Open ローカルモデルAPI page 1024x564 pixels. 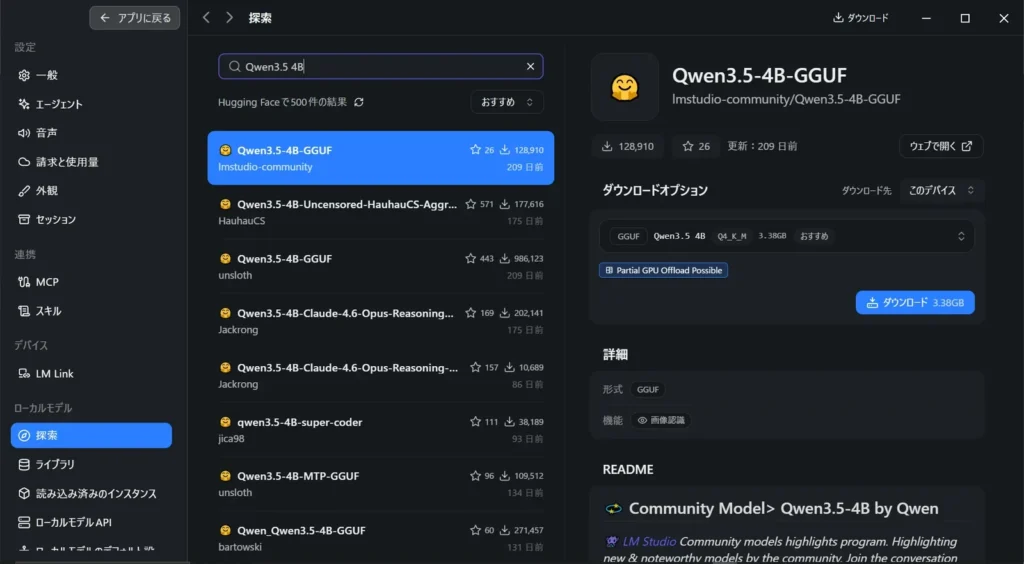[91, 522]
